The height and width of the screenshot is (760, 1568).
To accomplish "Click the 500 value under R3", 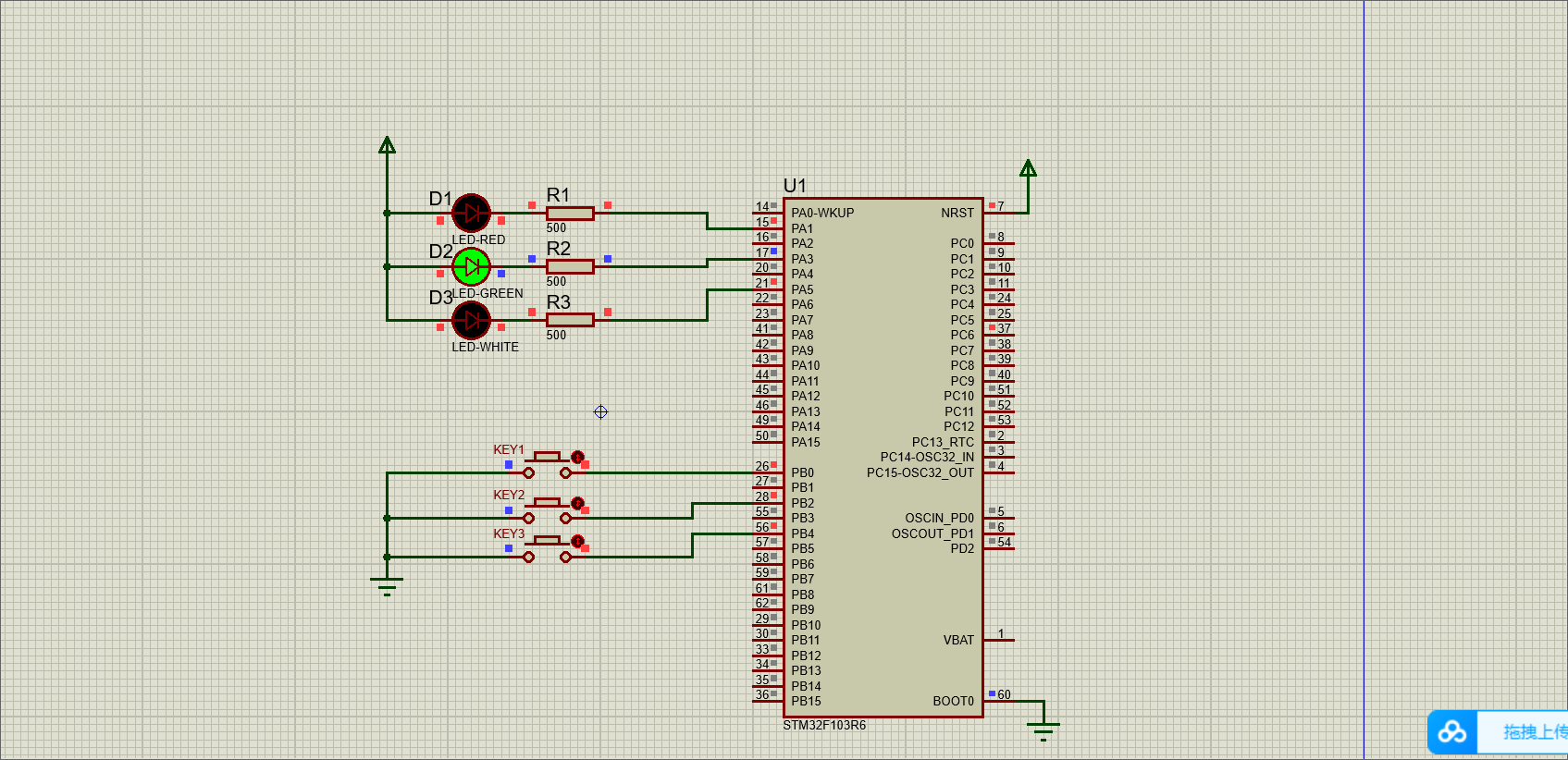I will pos(556,335).
